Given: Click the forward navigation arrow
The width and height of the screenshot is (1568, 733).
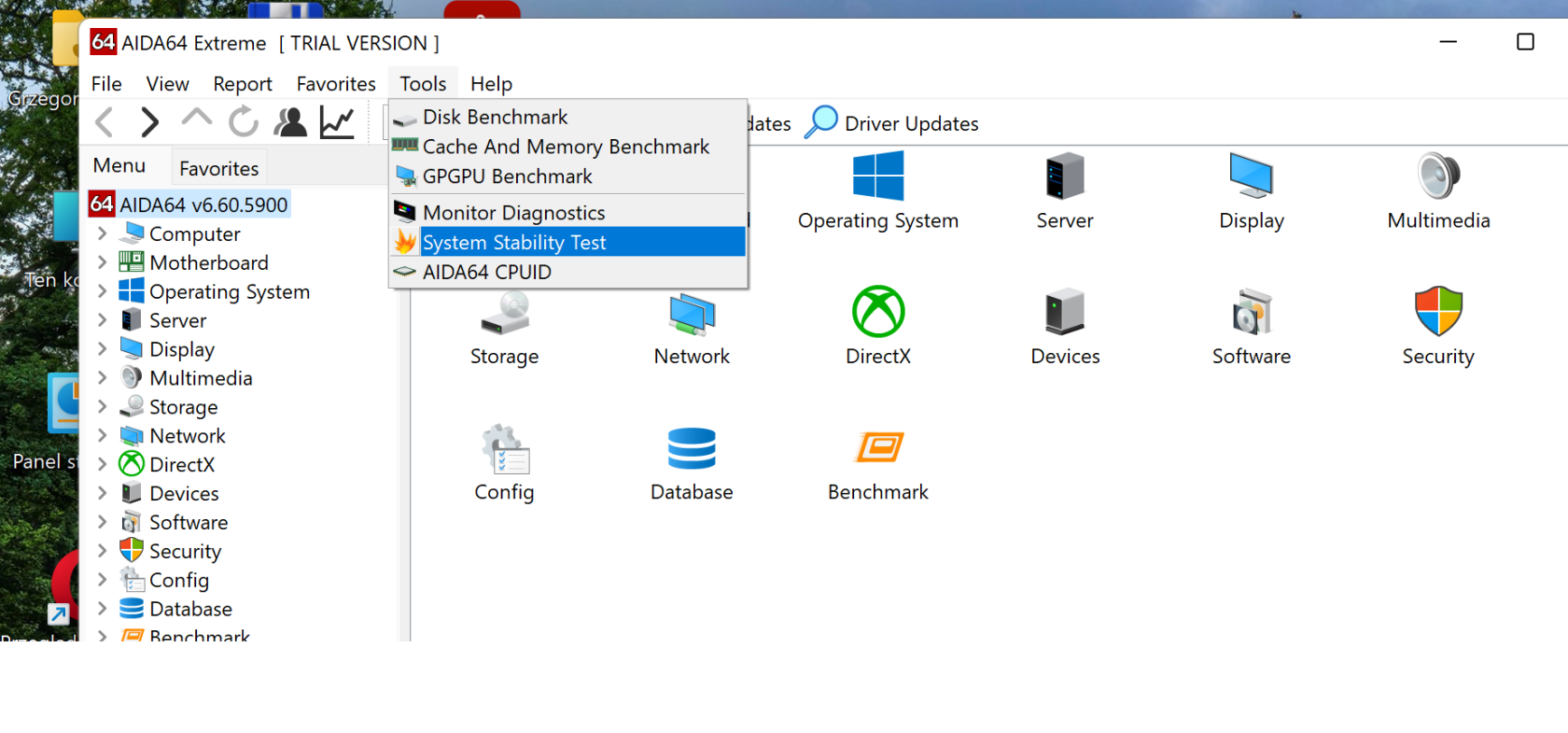Looking at the screenshot, I should pyautogui.click(x=149, y=122).
